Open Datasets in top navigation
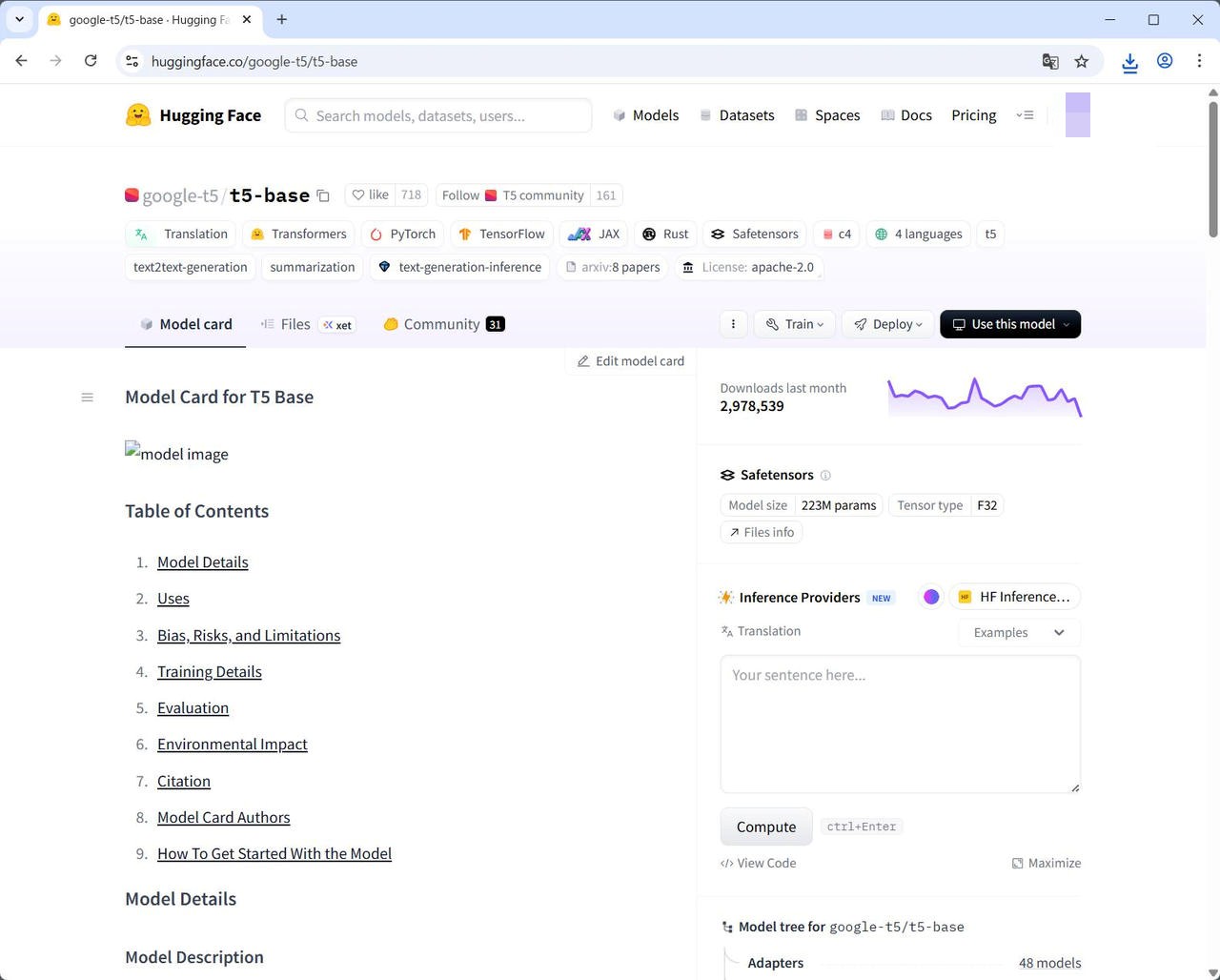 tap(737, 115)
